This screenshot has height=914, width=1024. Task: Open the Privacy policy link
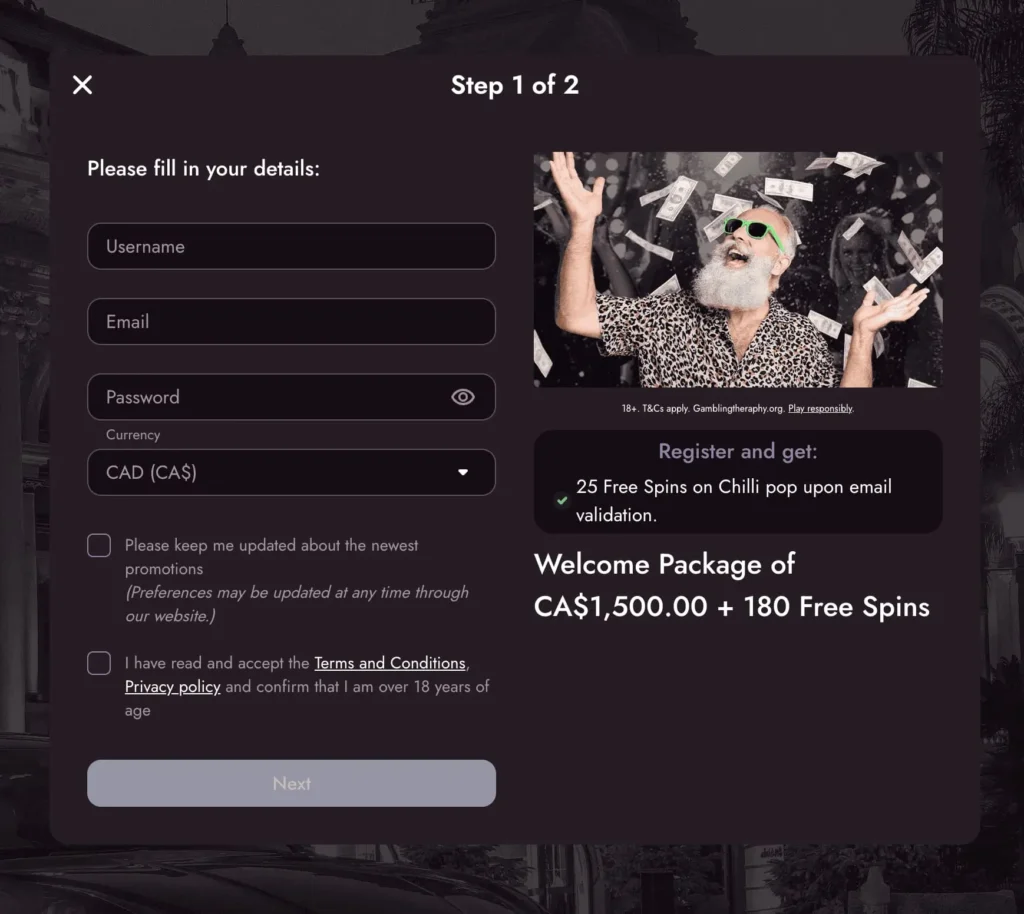pyautogui.click(x=172, y=687)
